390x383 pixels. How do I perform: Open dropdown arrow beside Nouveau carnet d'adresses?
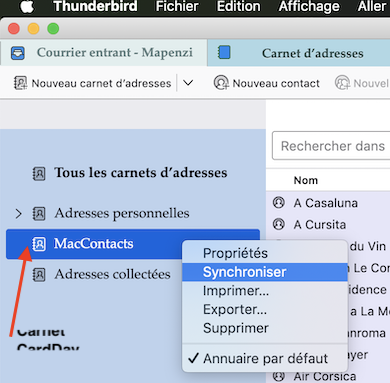tap(188, 83)
